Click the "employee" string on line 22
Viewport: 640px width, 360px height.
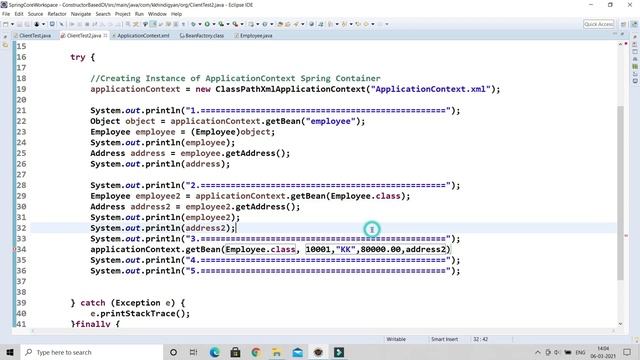click(x=330, y=121)
